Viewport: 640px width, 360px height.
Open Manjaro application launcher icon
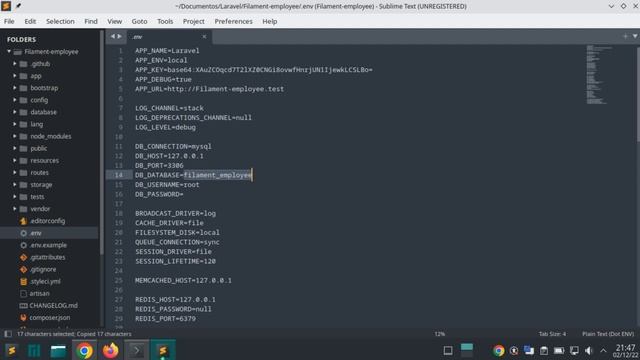tap(34, 351)
